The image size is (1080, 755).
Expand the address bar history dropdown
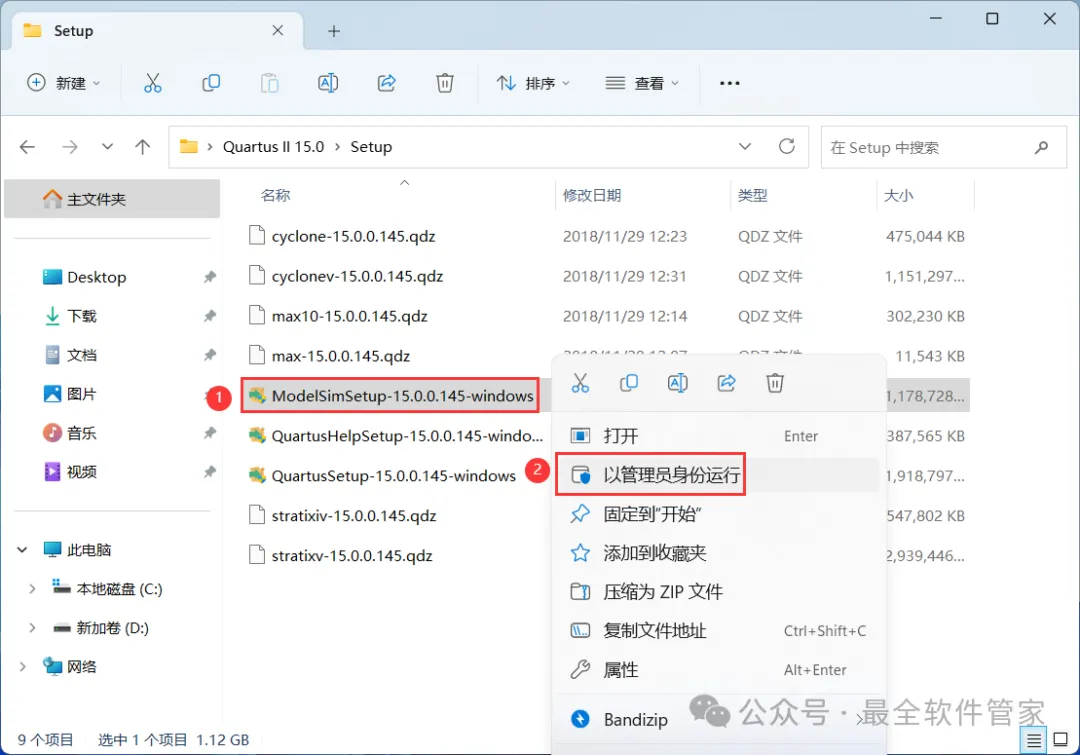coord(745,147)
